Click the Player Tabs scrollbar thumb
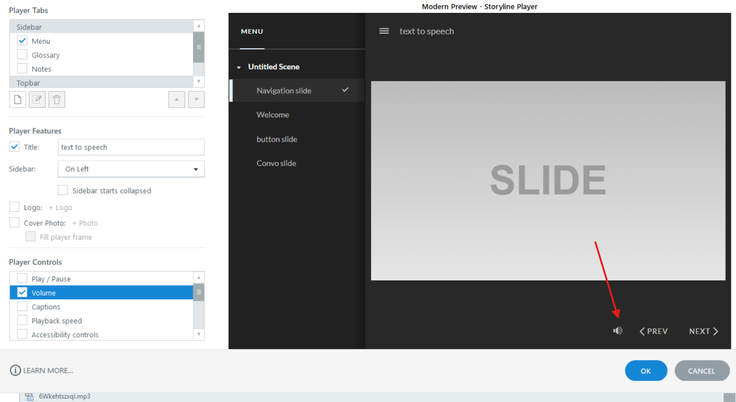The height and width of the screenshot is (402, 736). point(199,47)
